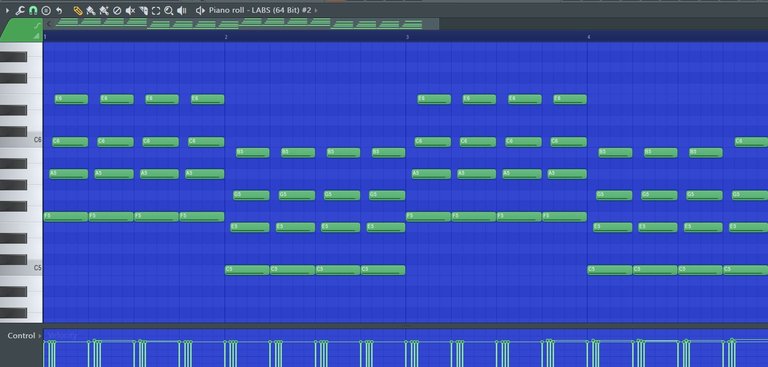The image size is (768, 367).
Task: Open the piano roll menu arrow
Action: [7, 10]
